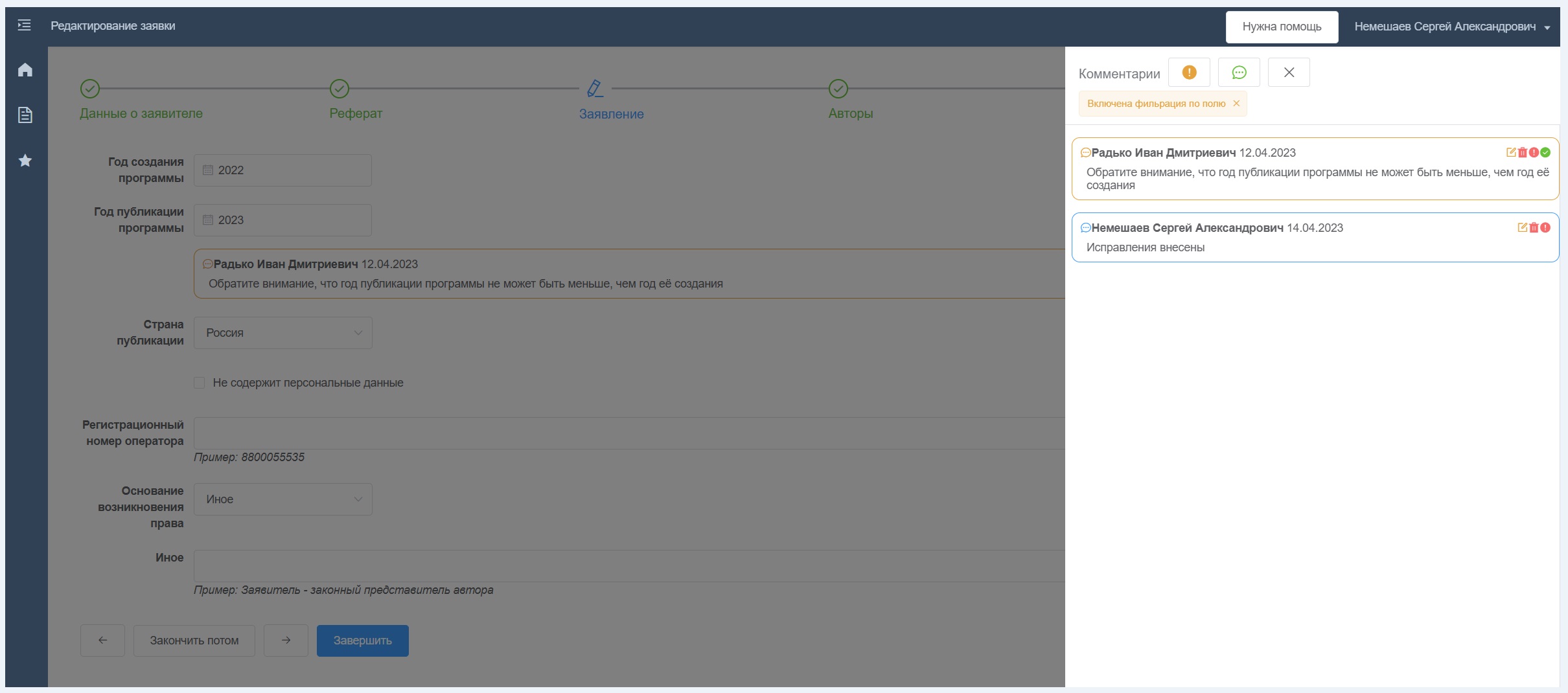The width and height of the screenshot is (1568, 693).
Task: Remove the 'Включена фильтрация по полю' filter tag
Action: coord(1236,104)
